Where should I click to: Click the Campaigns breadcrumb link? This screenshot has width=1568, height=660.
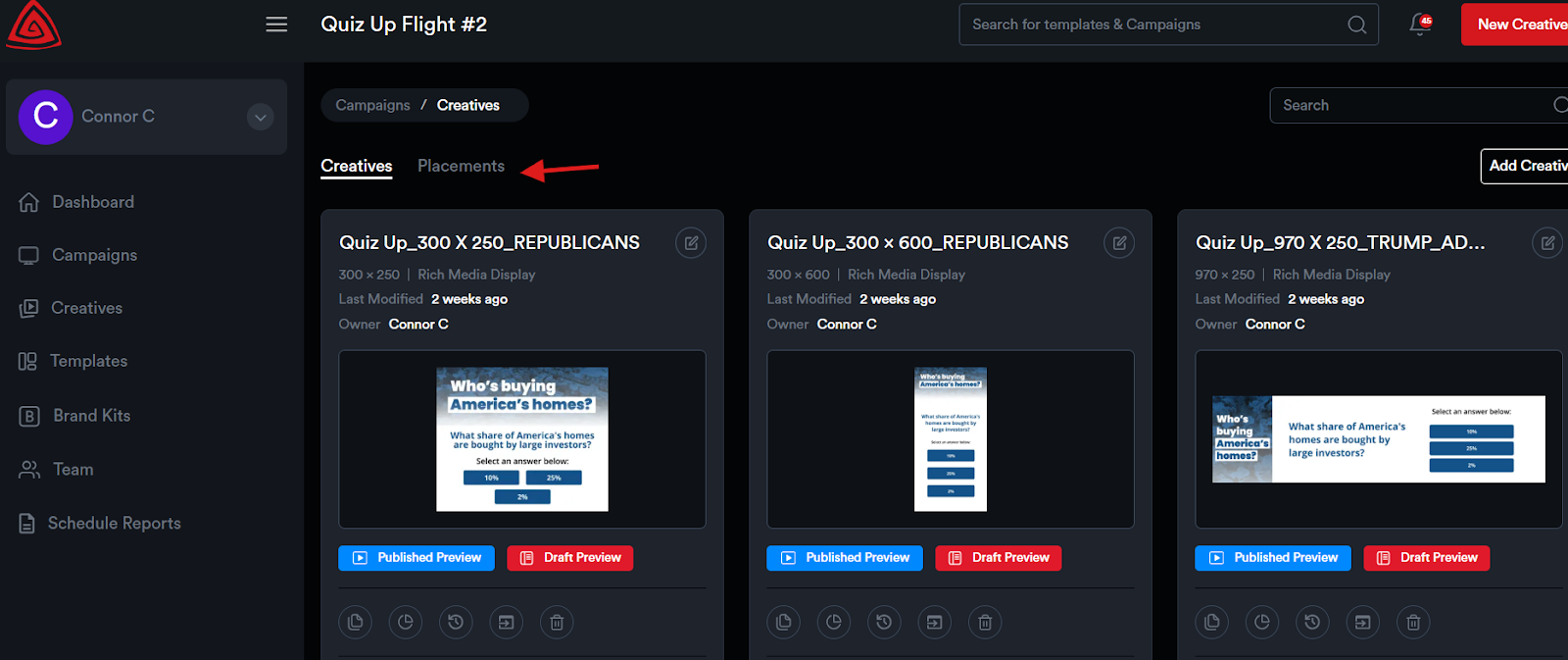point(372,106)
